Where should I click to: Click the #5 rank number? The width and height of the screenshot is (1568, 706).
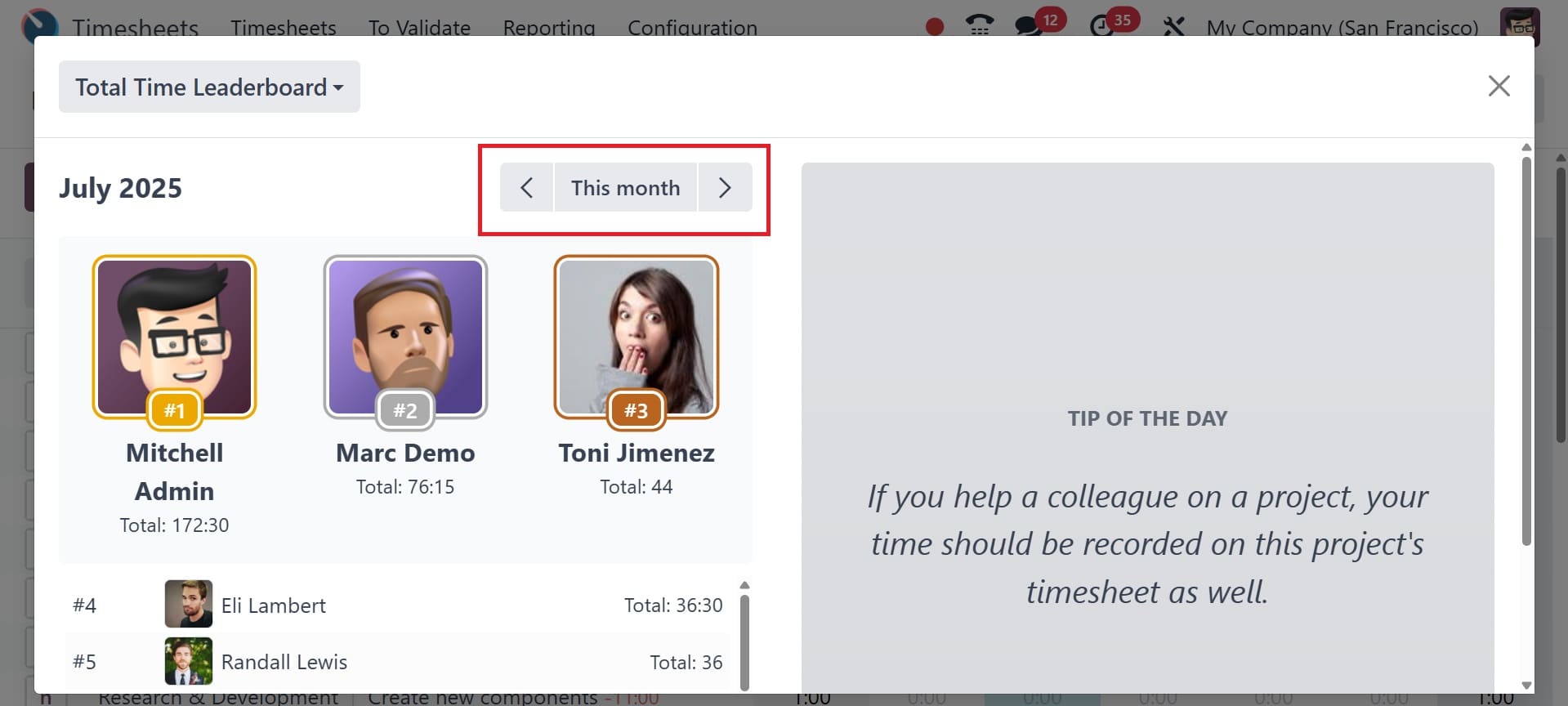coord(84,662)
